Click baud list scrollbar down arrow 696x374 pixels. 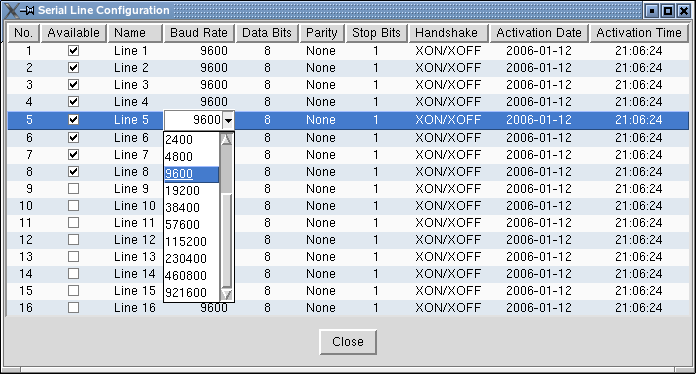(226, 295)
